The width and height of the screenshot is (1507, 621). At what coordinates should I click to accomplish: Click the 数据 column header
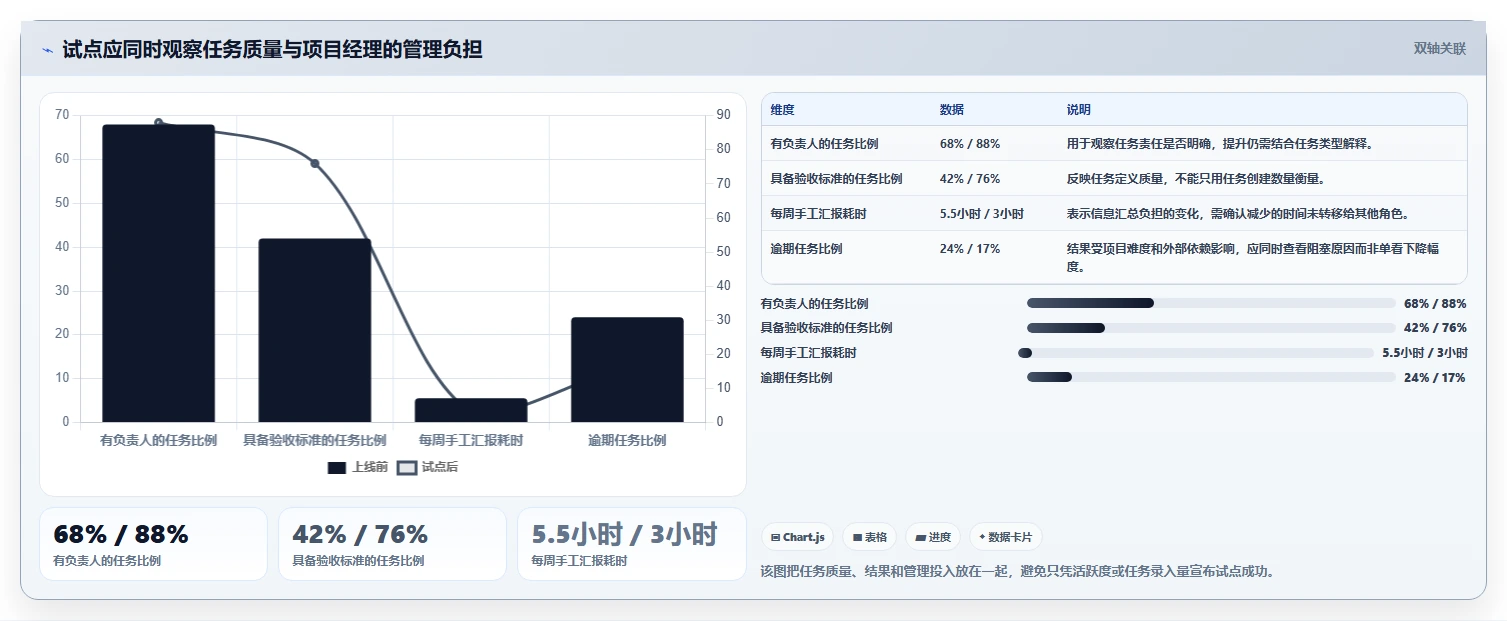(952, 110)
